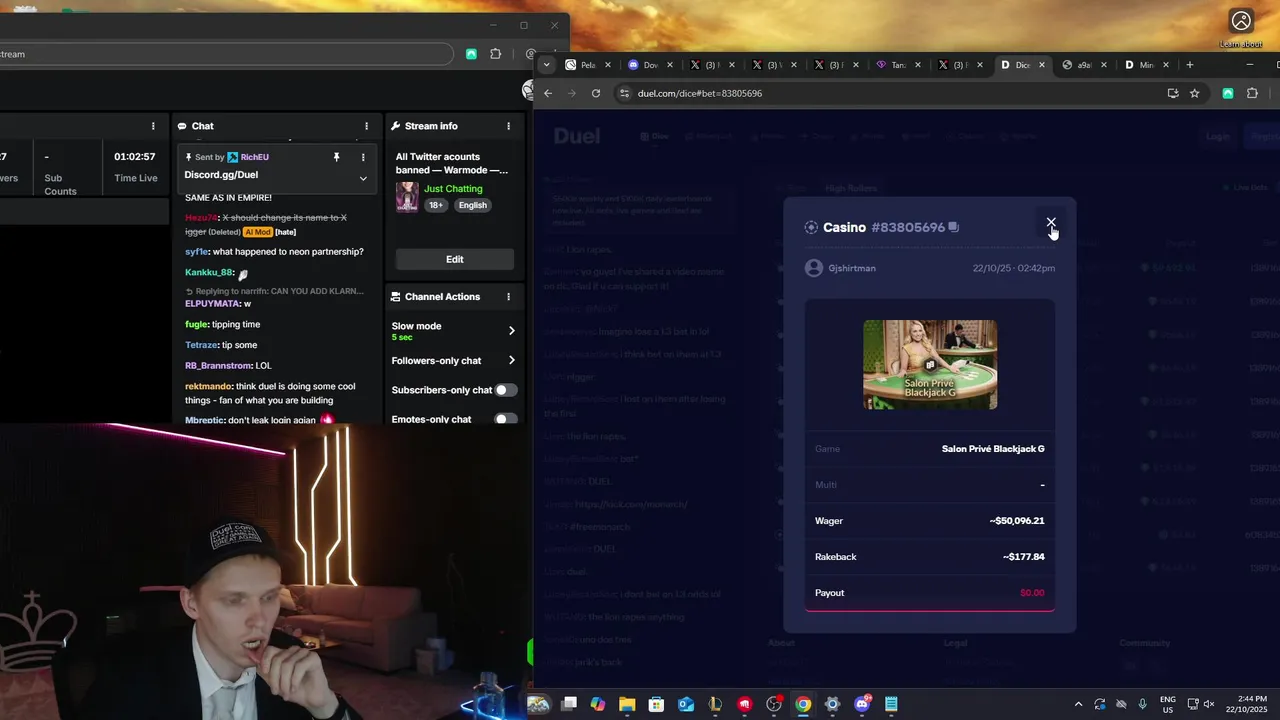Click the Just Chatting category thumbnail

click(x=407, y=197)
